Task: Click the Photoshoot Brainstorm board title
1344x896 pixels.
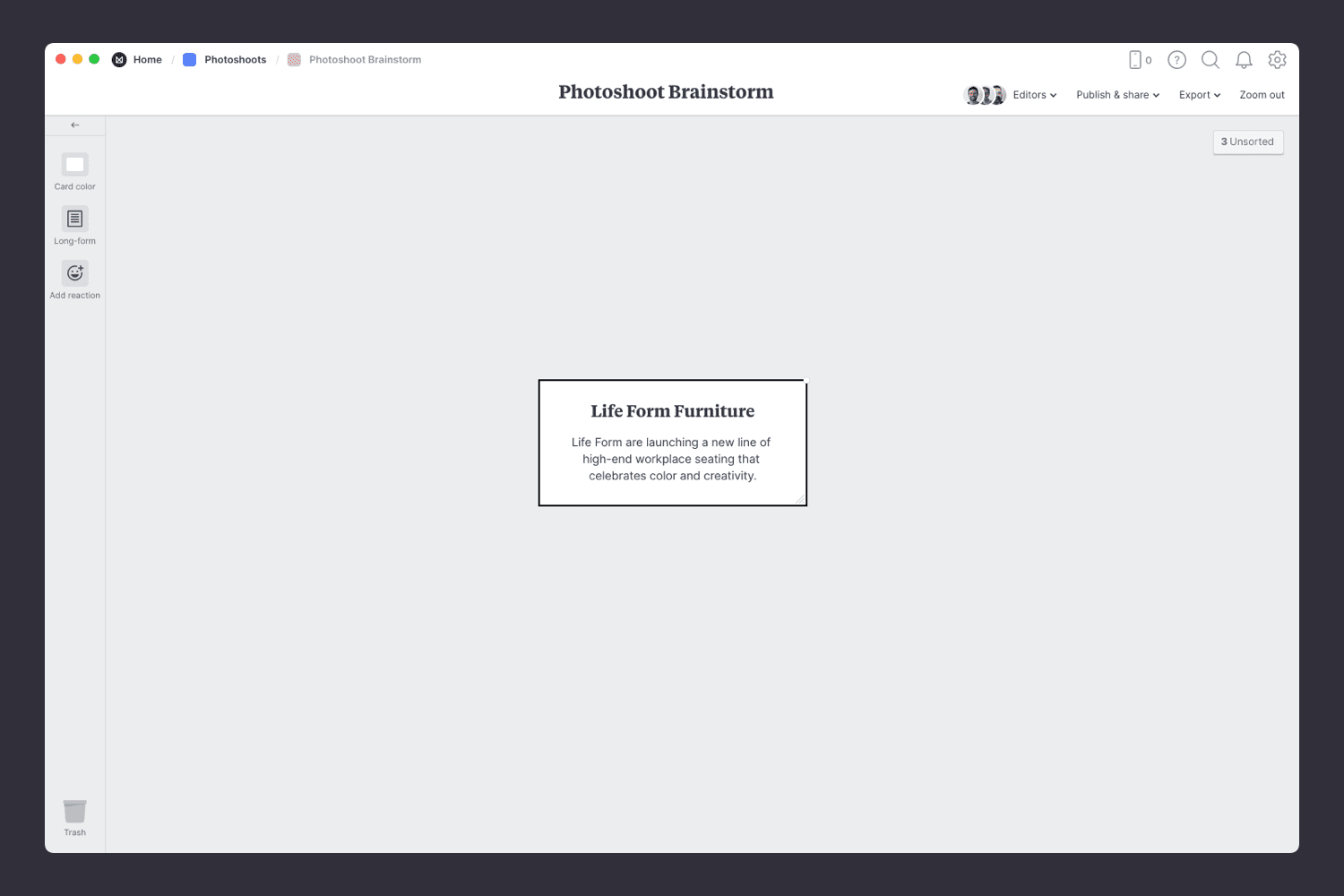Action: [666, 92]
